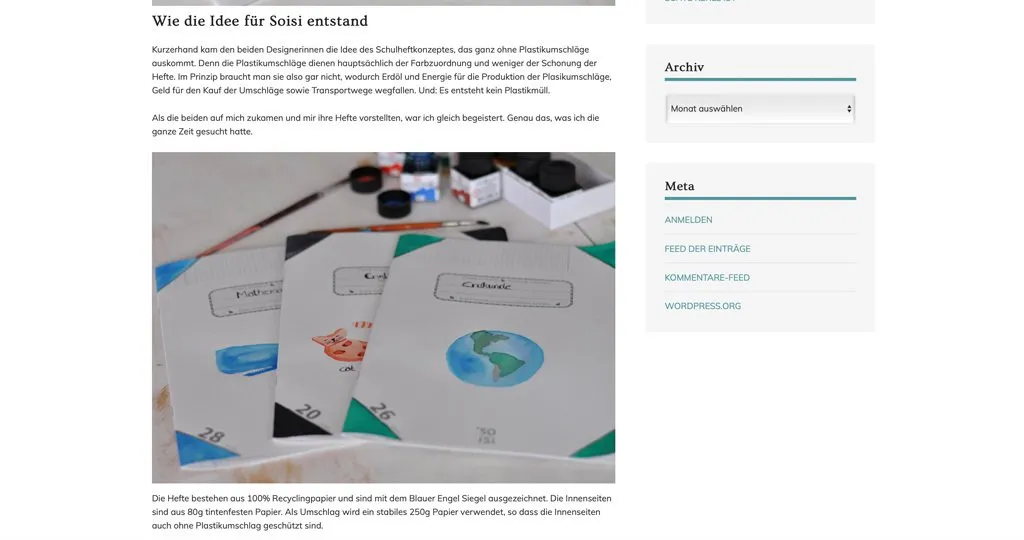Click the Erdkunde label on the notebook
The image size is (1024, 540).
pyautogui.click(x=487, y=285)
